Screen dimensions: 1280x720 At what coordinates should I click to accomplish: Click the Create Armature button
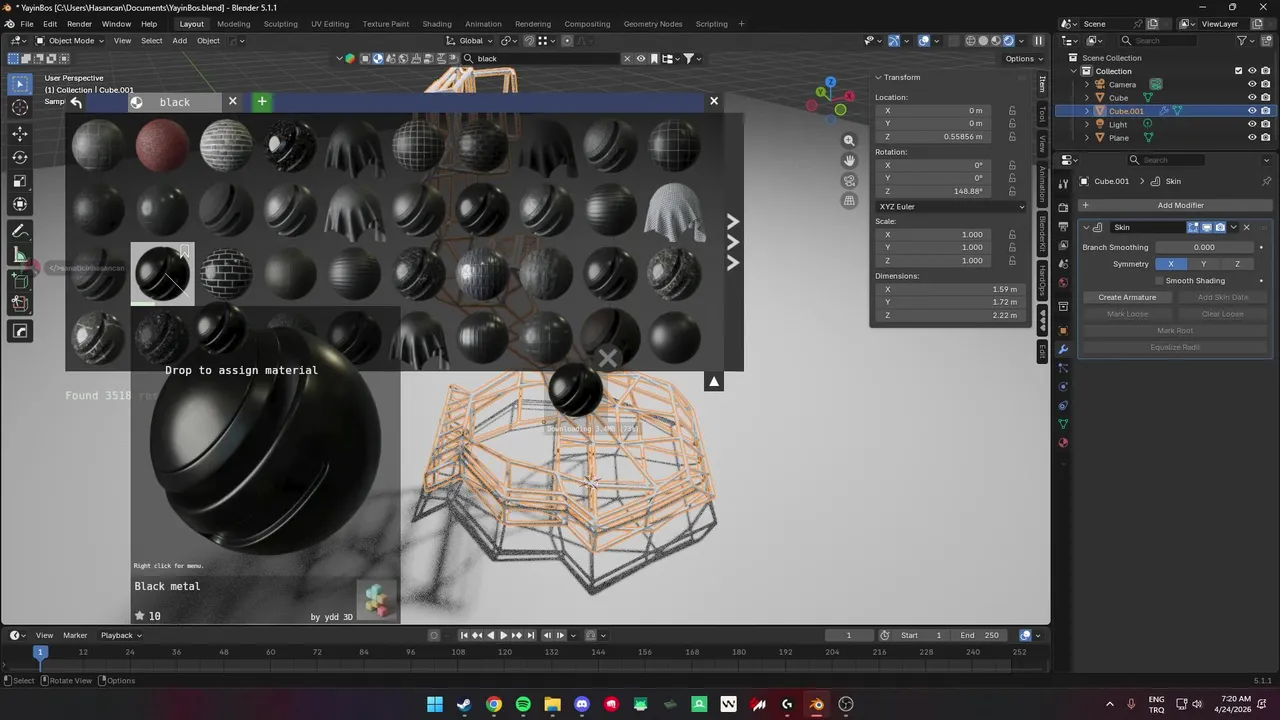coord(1127,297)
